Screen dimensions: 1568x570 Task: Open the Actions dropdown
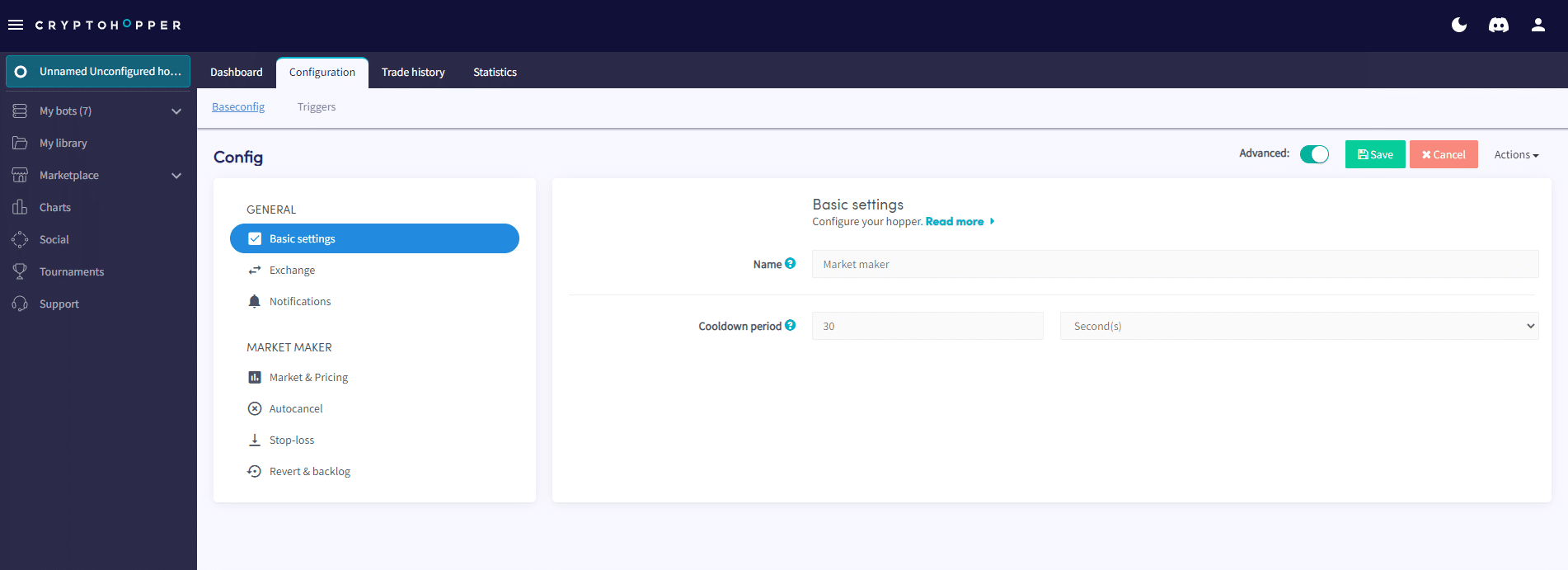[1516, 154]
